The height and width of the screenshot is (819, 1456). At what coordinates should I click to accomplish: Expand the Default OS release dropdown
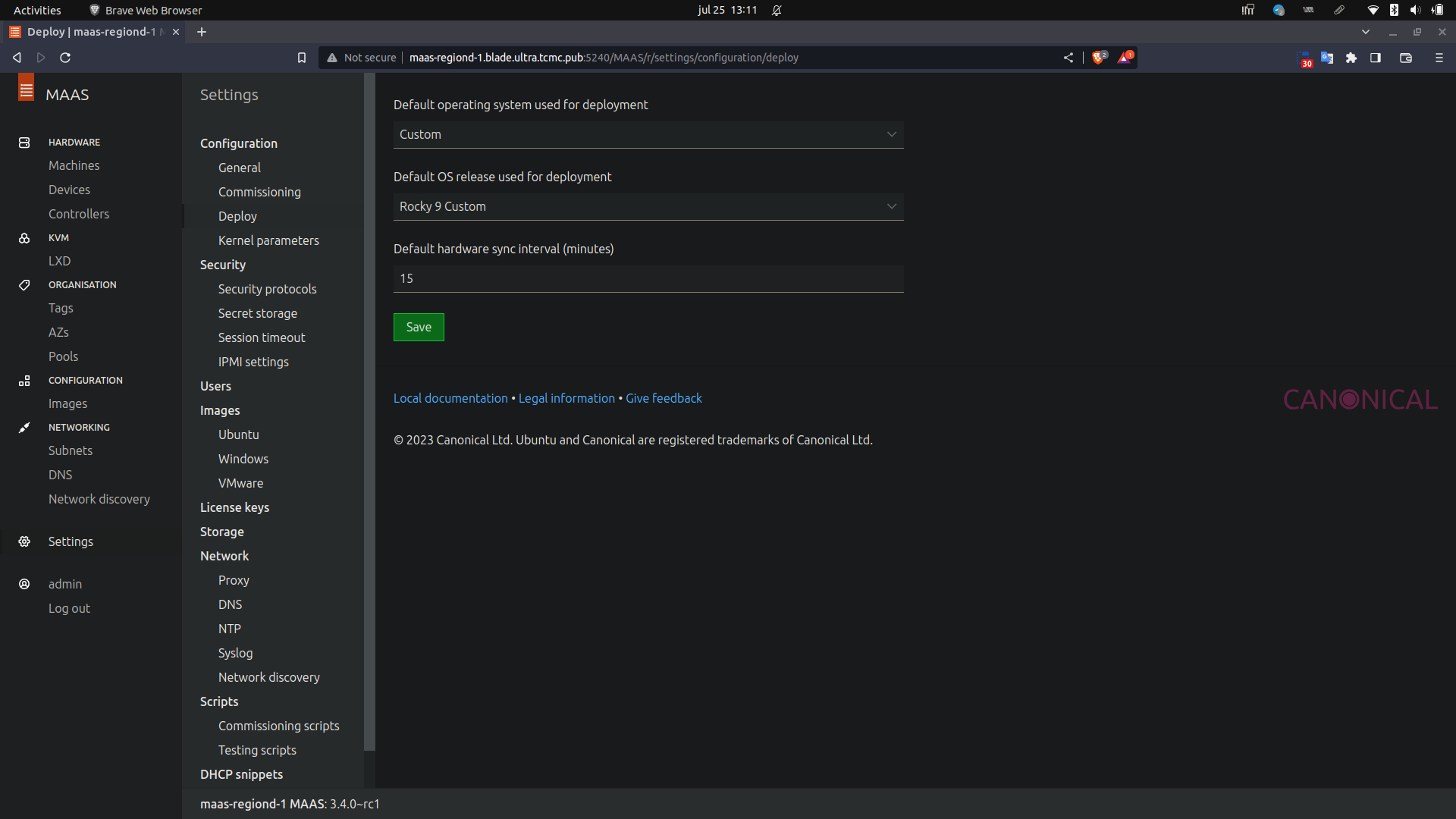648,206
